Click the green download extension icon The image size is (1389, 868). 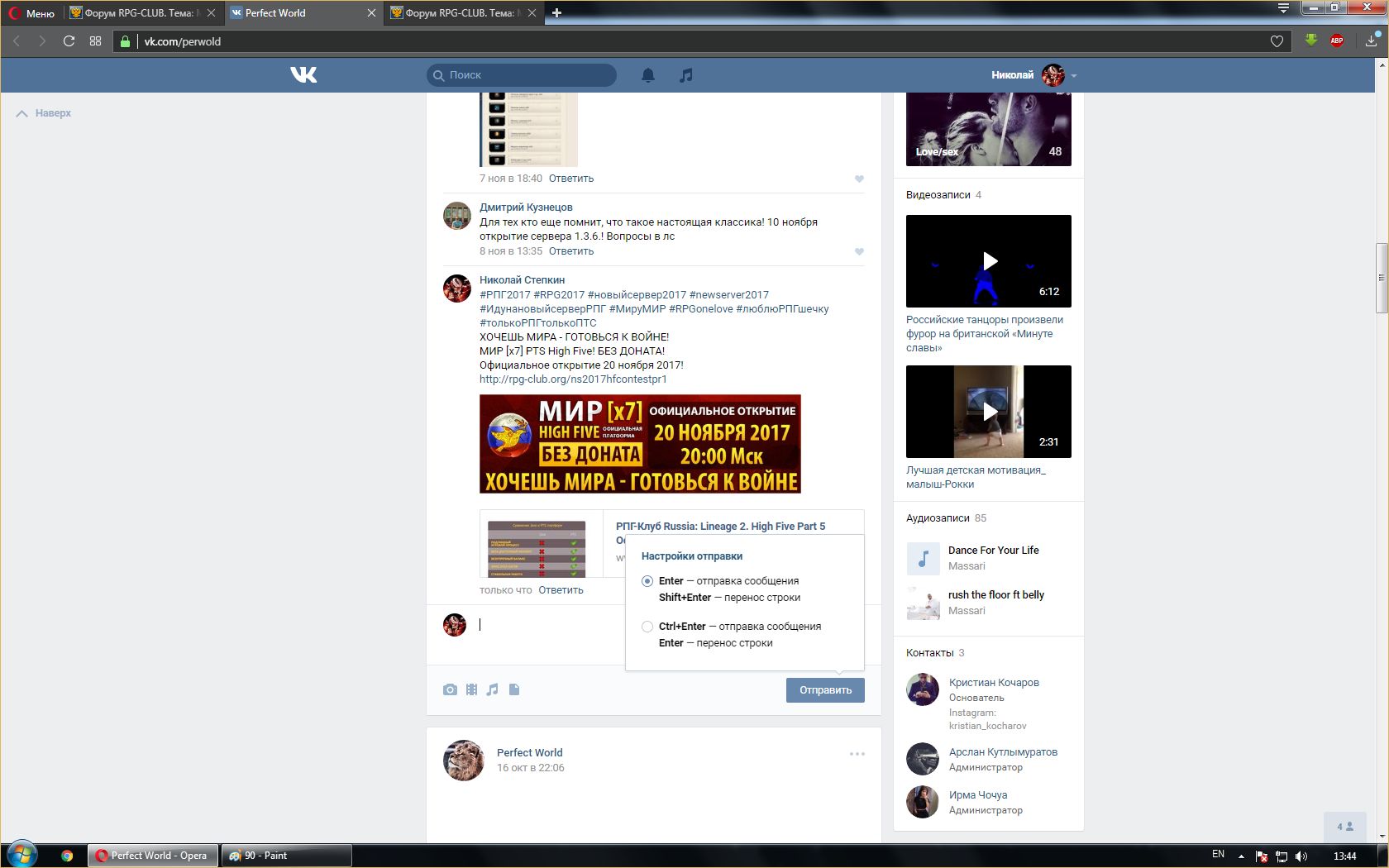coord(1311,40)
